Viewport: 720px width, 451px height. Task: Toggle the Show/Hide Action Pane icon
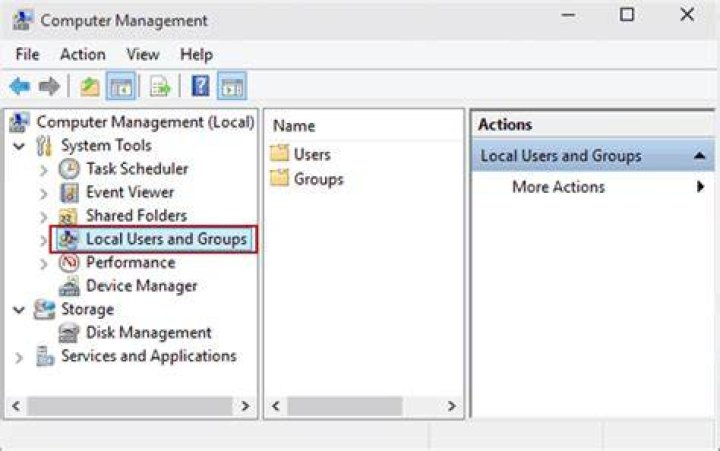pos(232,86)
